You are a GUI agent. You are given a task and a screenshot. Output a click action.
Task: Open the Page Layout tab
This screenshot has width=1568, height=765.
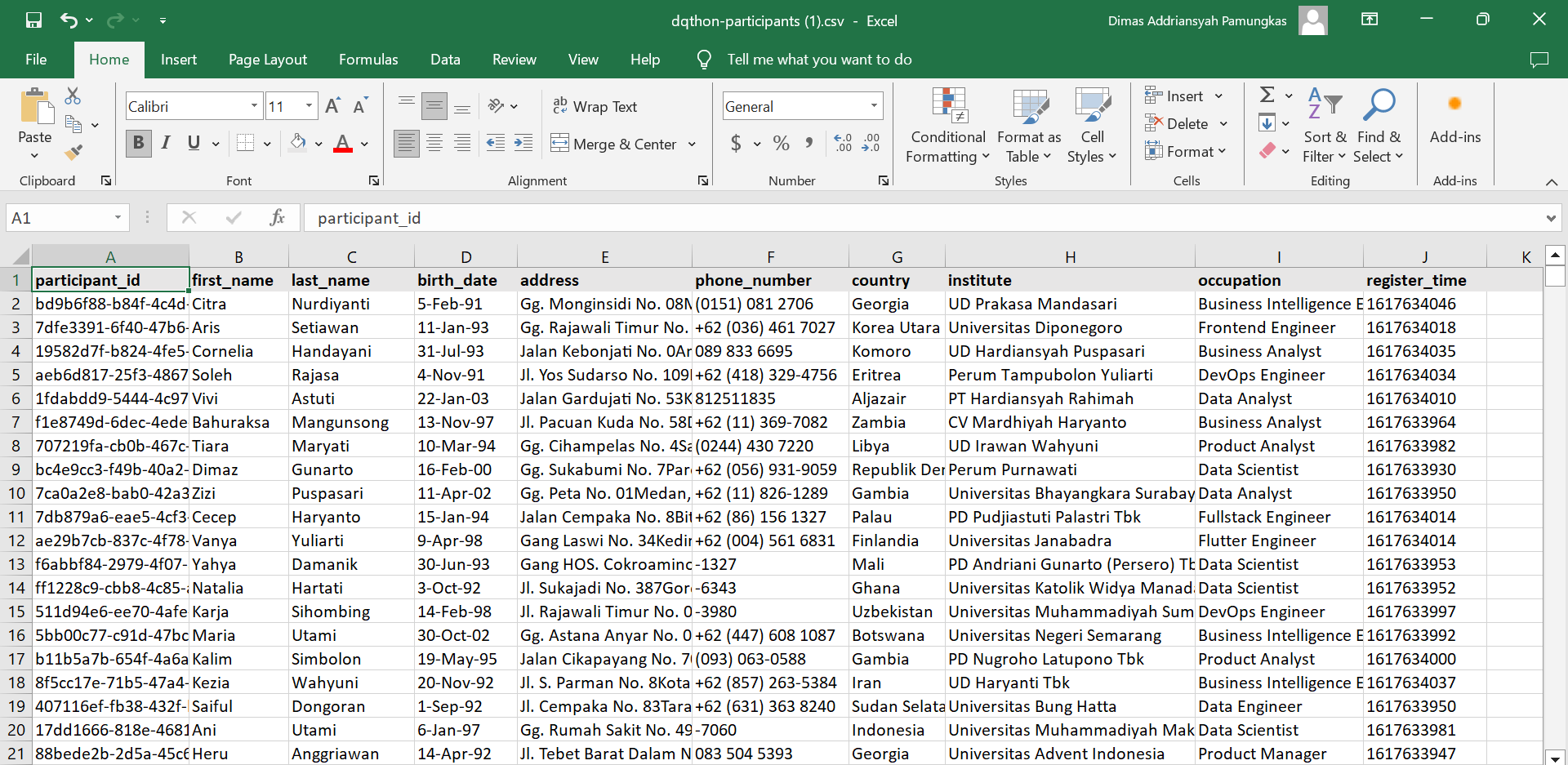click(268, 60)
